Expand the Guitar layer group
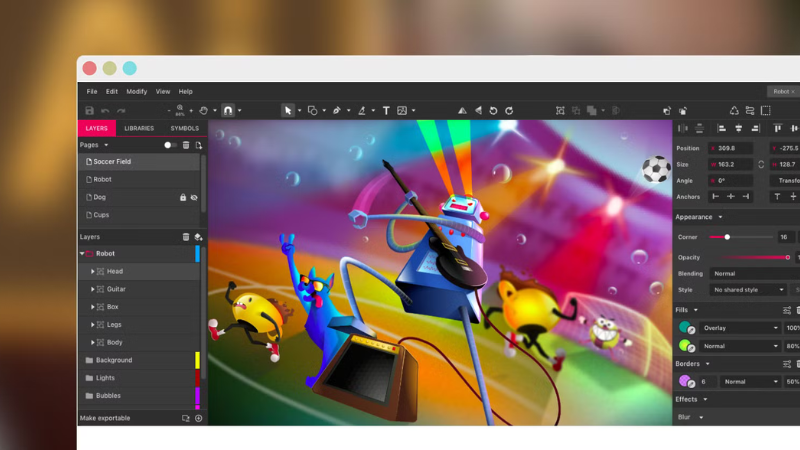The height and width of the screenshot is (450, 800). (x=93, y=289)
